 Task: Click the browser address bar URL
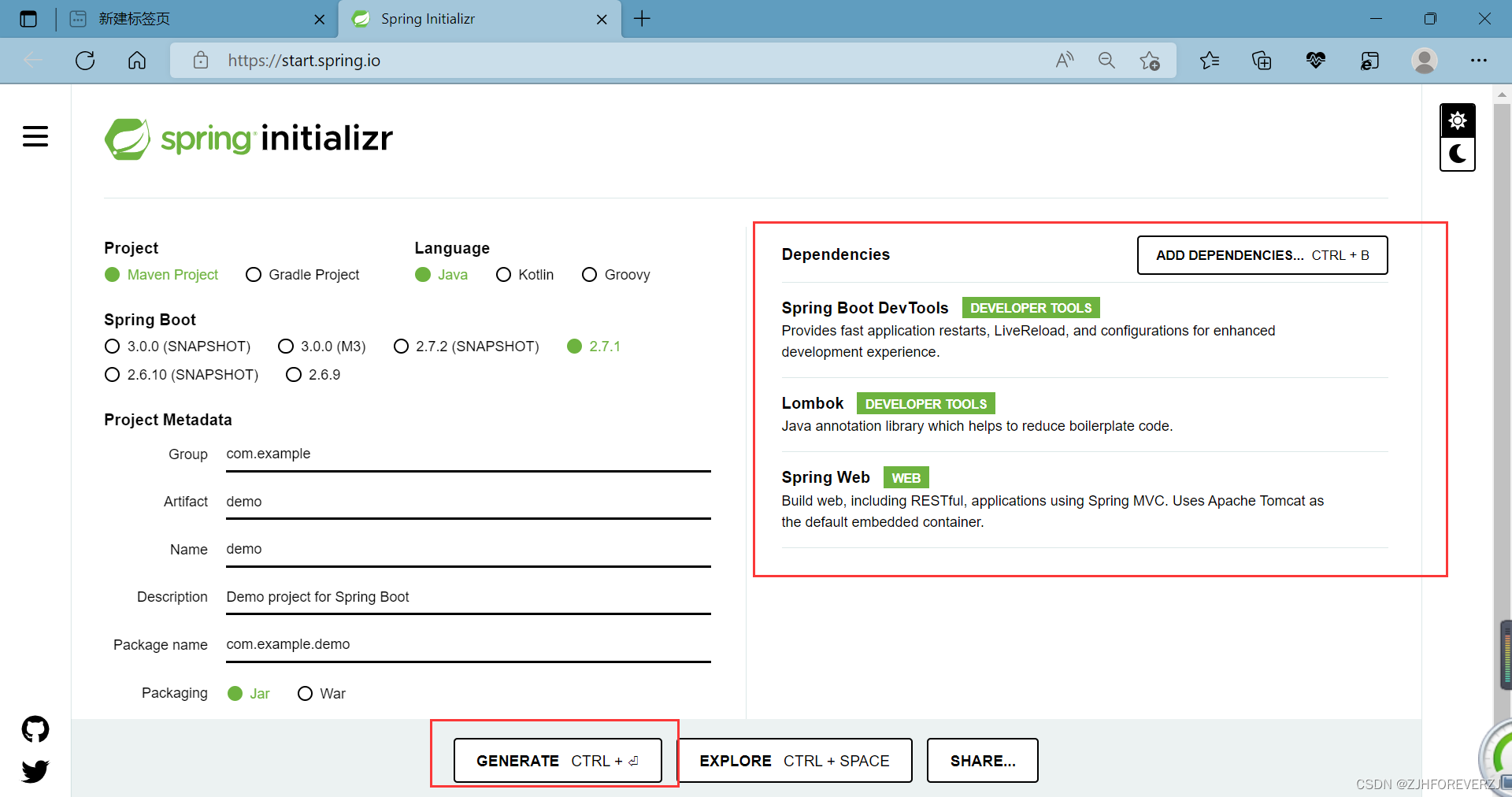(304, 61)
